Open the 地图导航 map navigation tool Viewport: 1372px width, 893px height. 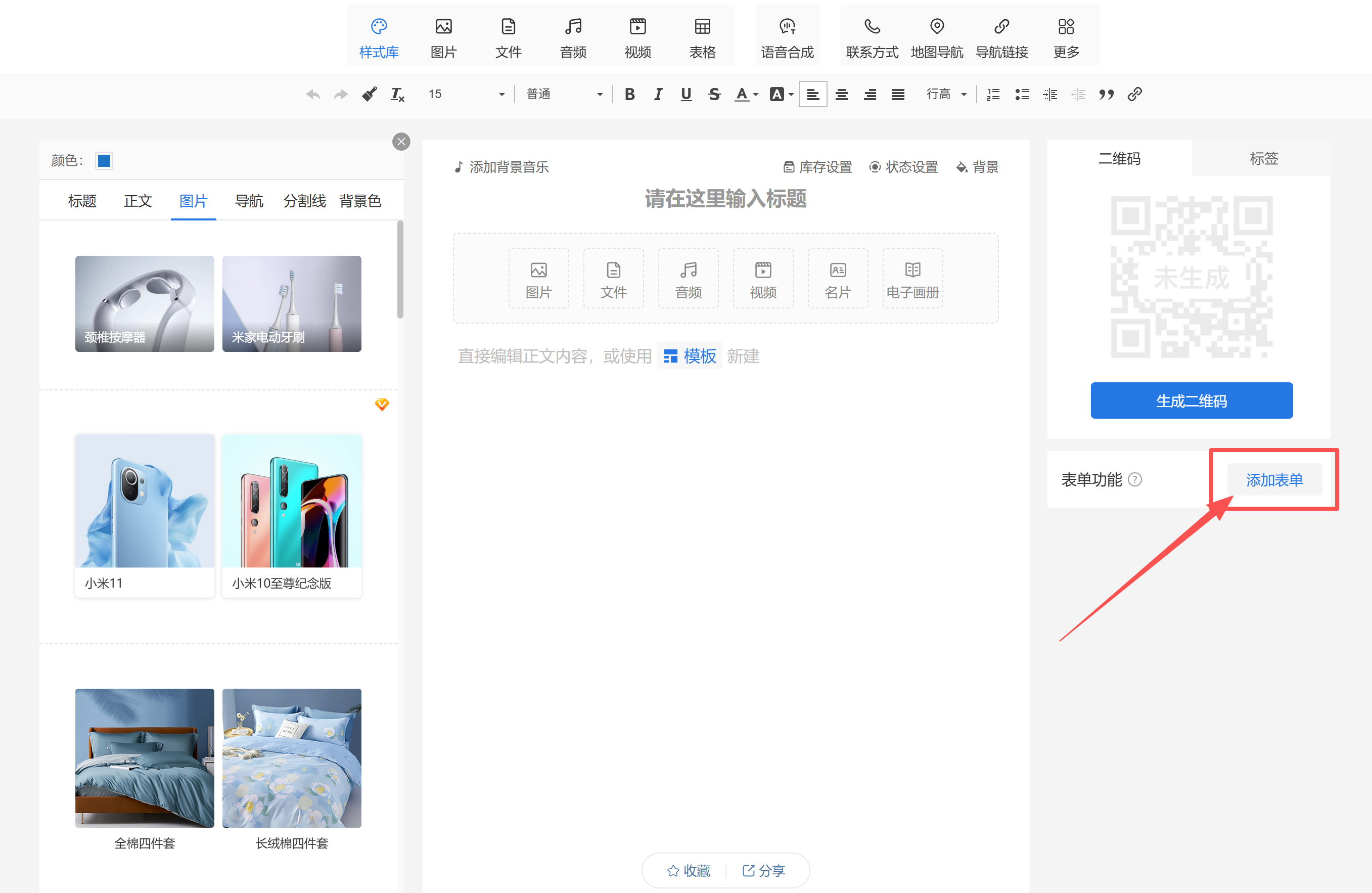point(937,37)
